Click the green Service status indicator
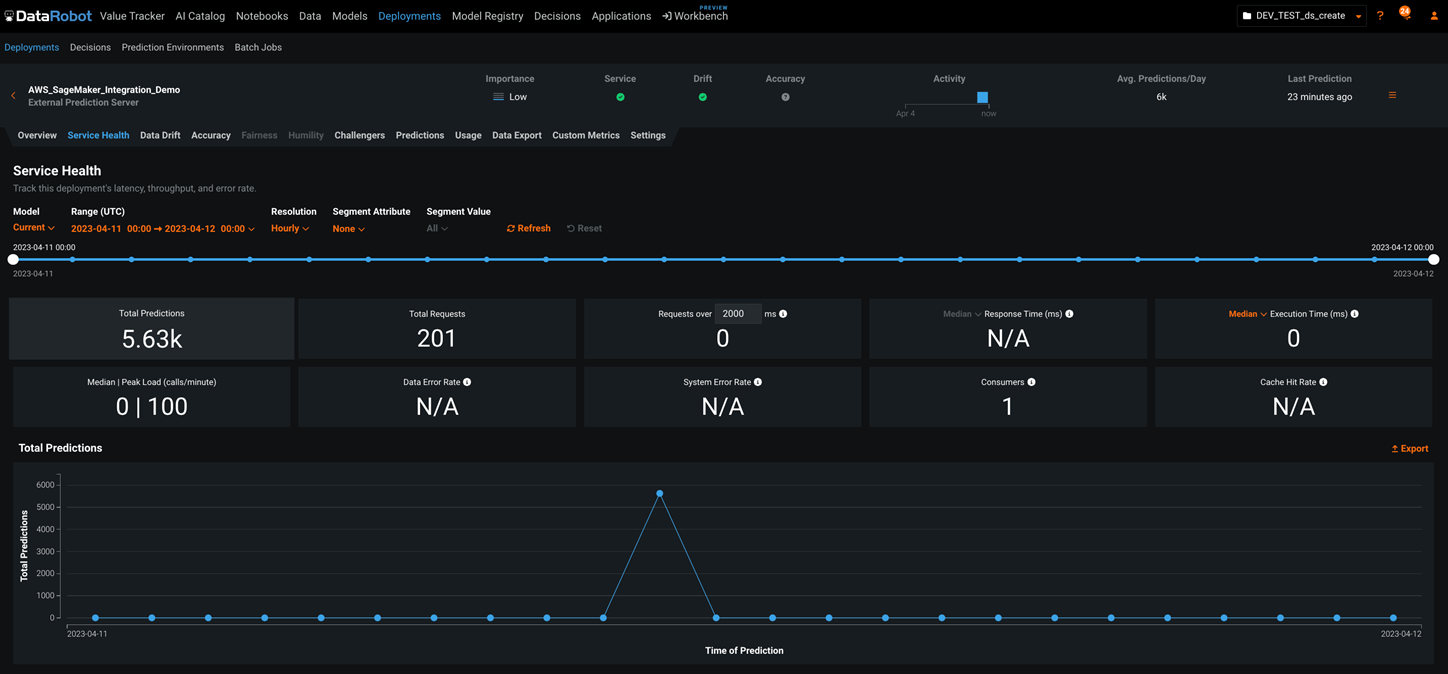The height and width of the screenshot is (674, 1448). 620,97
